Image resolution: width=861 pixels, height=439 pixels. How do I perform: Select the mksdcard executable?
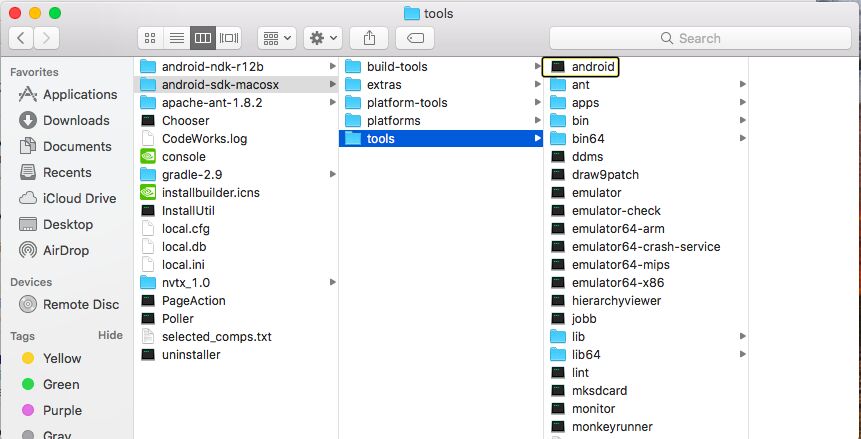(589, 391)
